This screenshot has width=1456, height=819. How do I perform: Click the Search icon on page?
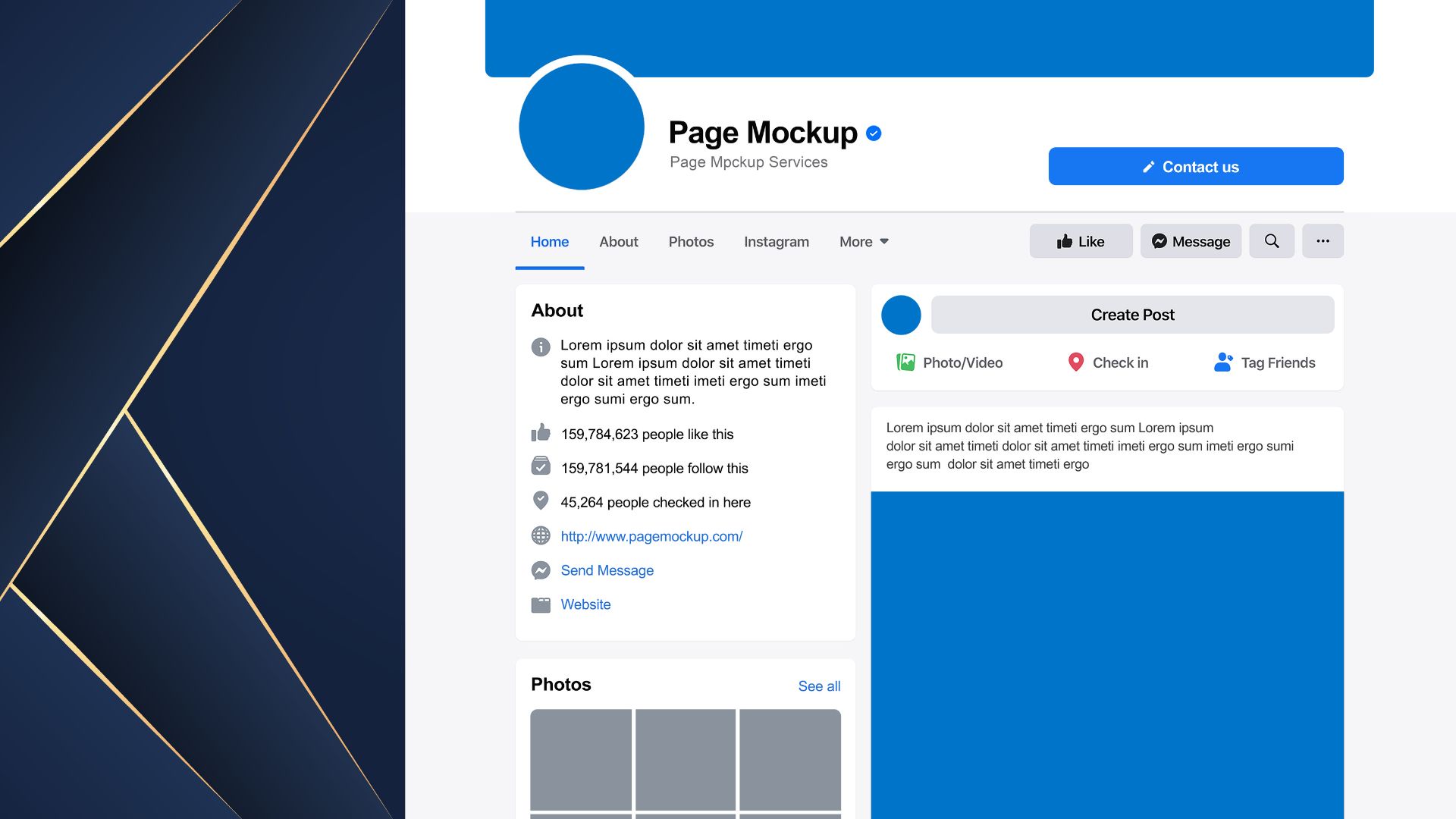pyautogui.click(x=1270, y=240)
